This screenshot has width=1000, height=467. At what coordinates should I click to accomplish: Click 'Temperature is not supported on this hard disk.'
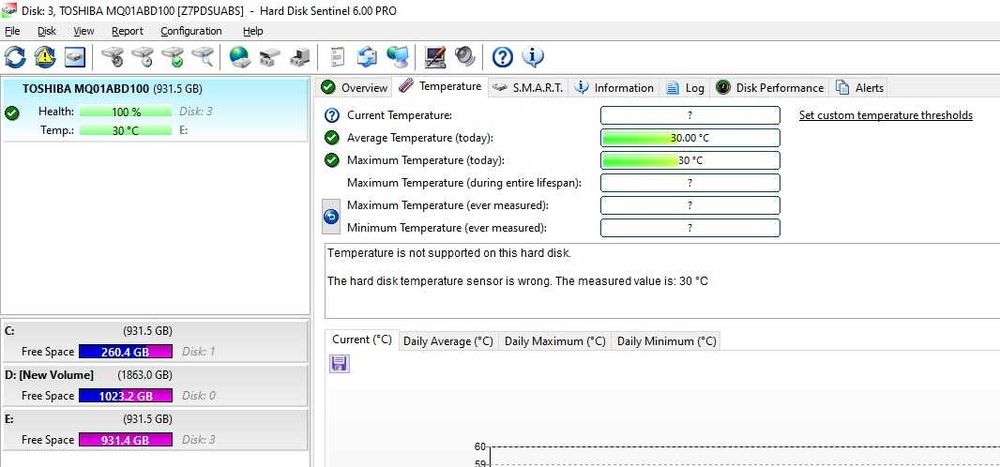(449, 253)
